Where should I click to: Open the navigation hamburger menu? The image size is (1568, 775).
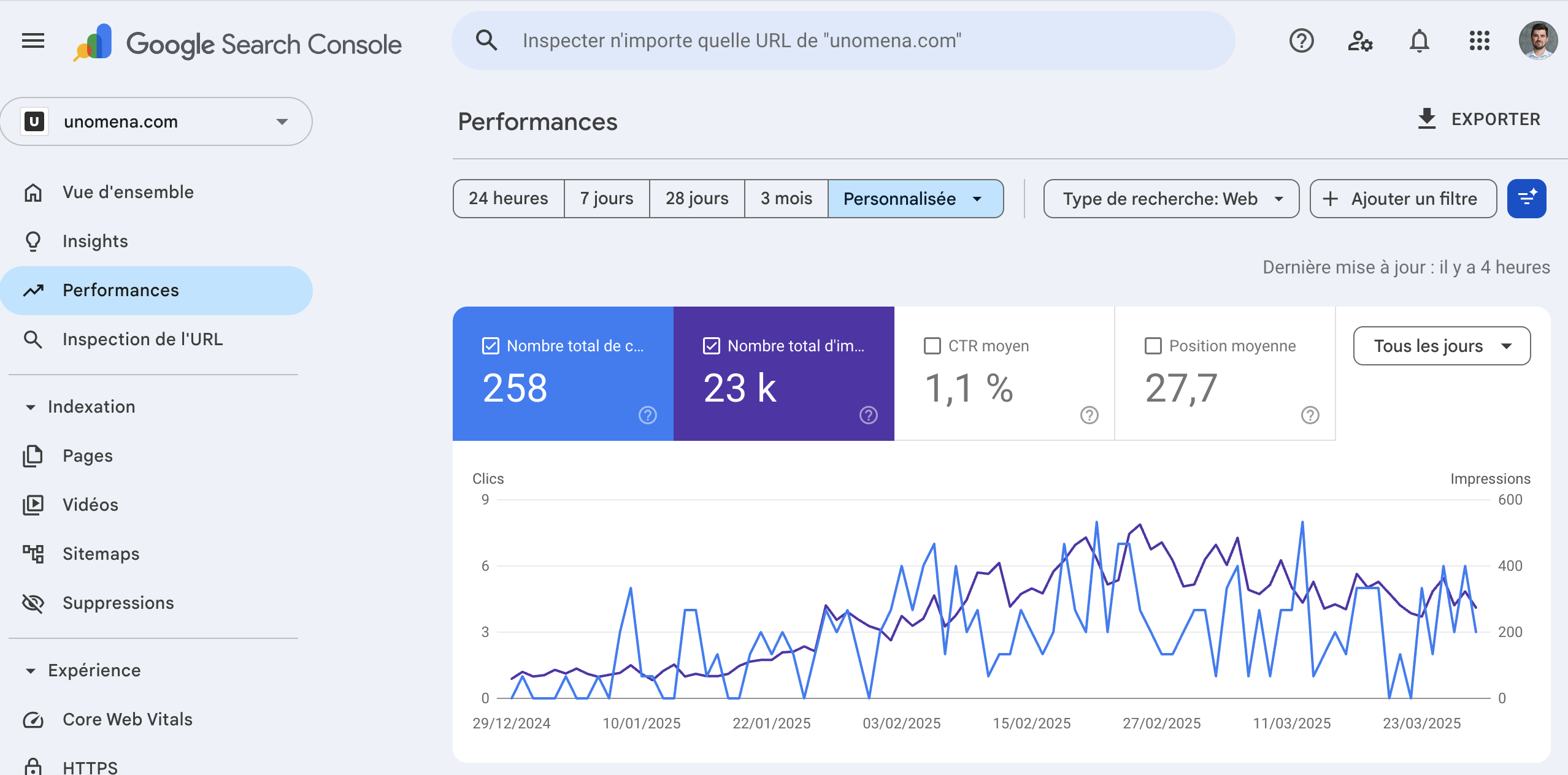click(32, 40)
